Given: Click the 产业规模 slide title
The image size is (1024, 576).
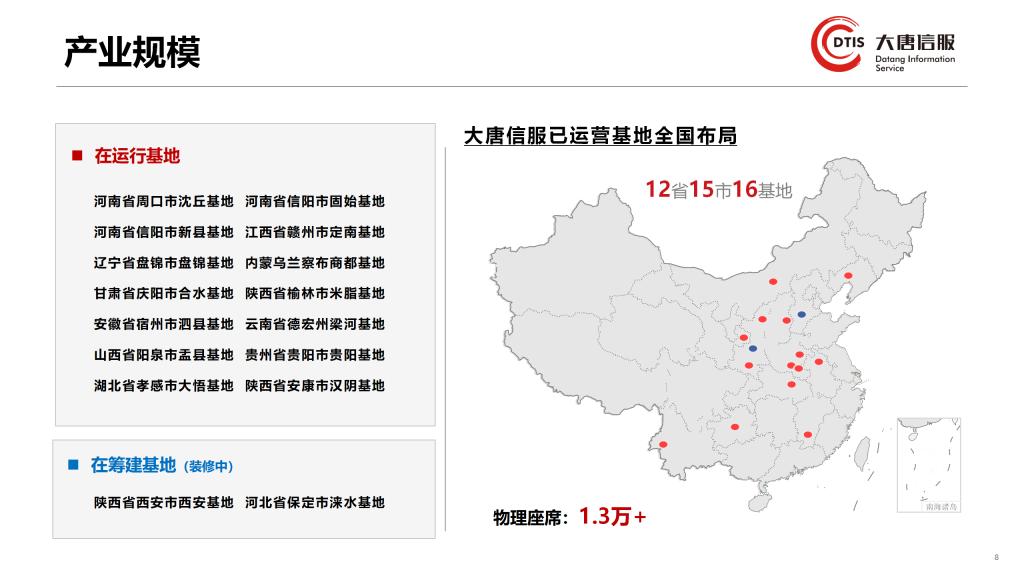Looking at the screenshot, I should click(x=132, y=50).
